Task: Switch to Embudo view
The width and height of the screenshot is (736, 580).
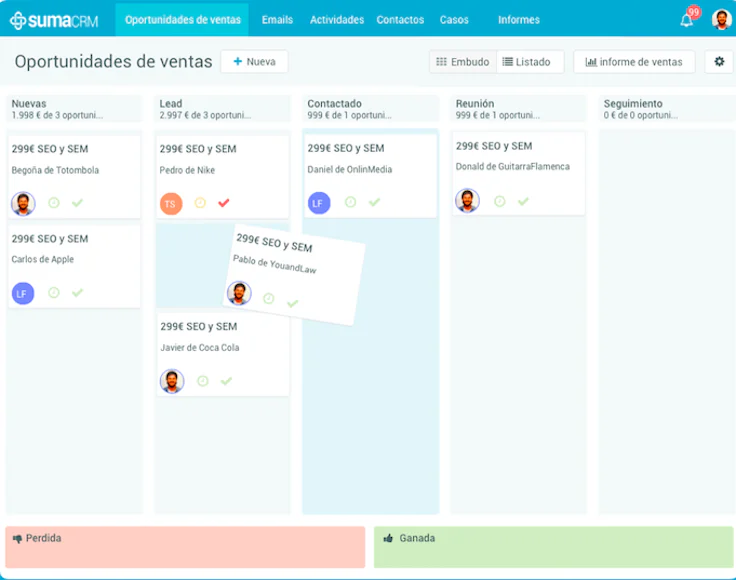Action: [x=463, y=62]
